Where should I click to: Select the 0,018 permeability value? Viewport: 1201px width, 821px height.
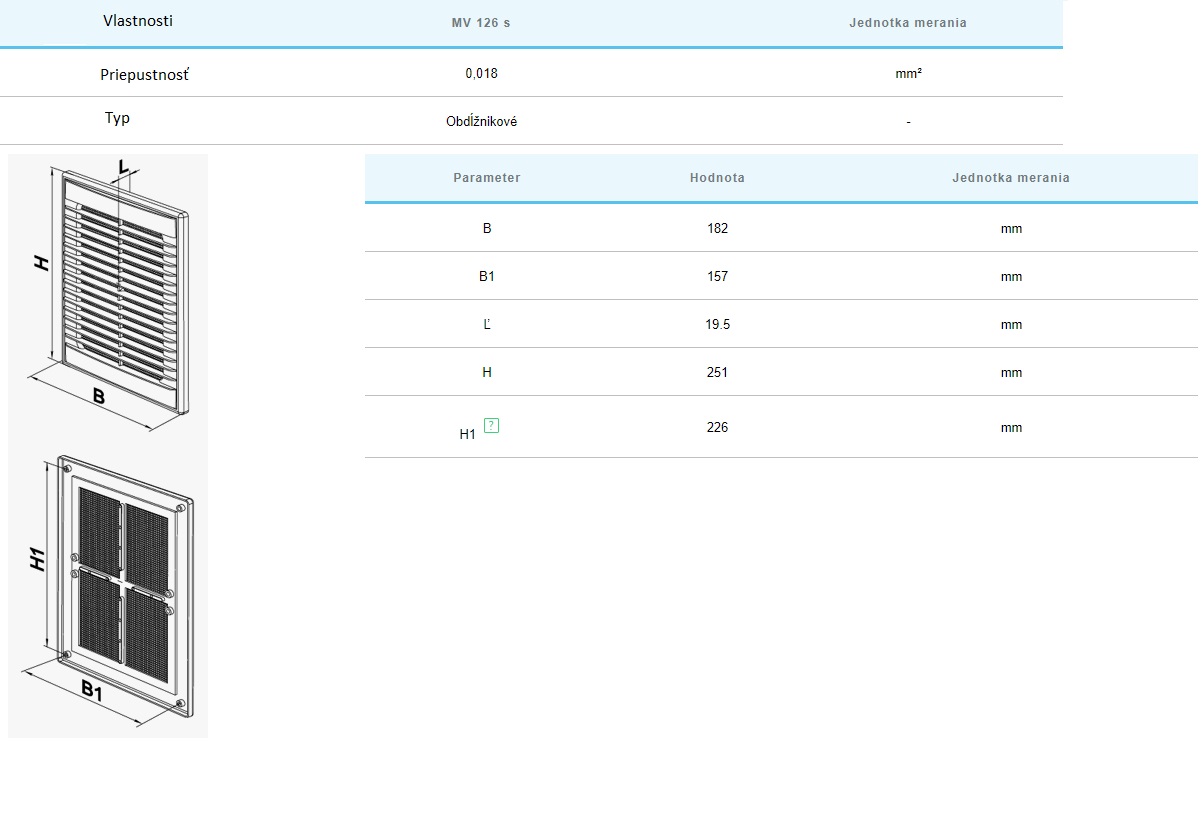point(481,73)
